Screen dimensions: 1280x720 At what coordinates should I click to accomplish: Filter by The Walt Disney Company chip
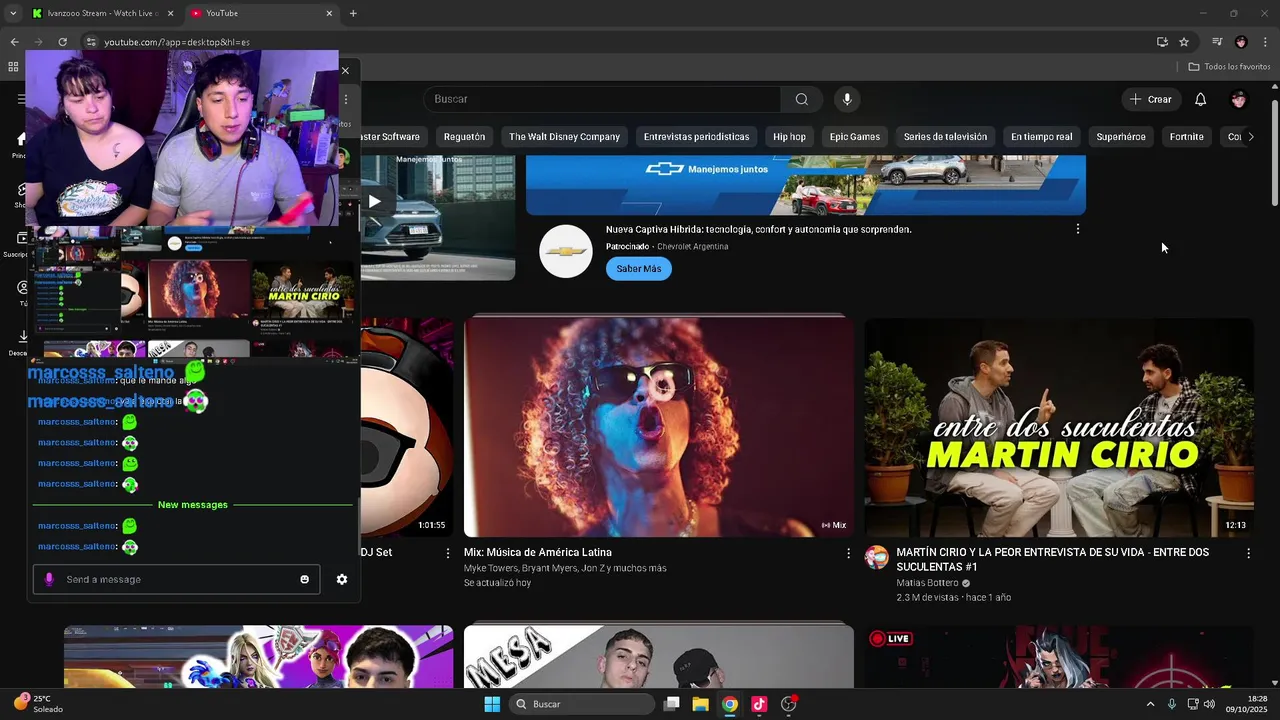tap(564, 137)
